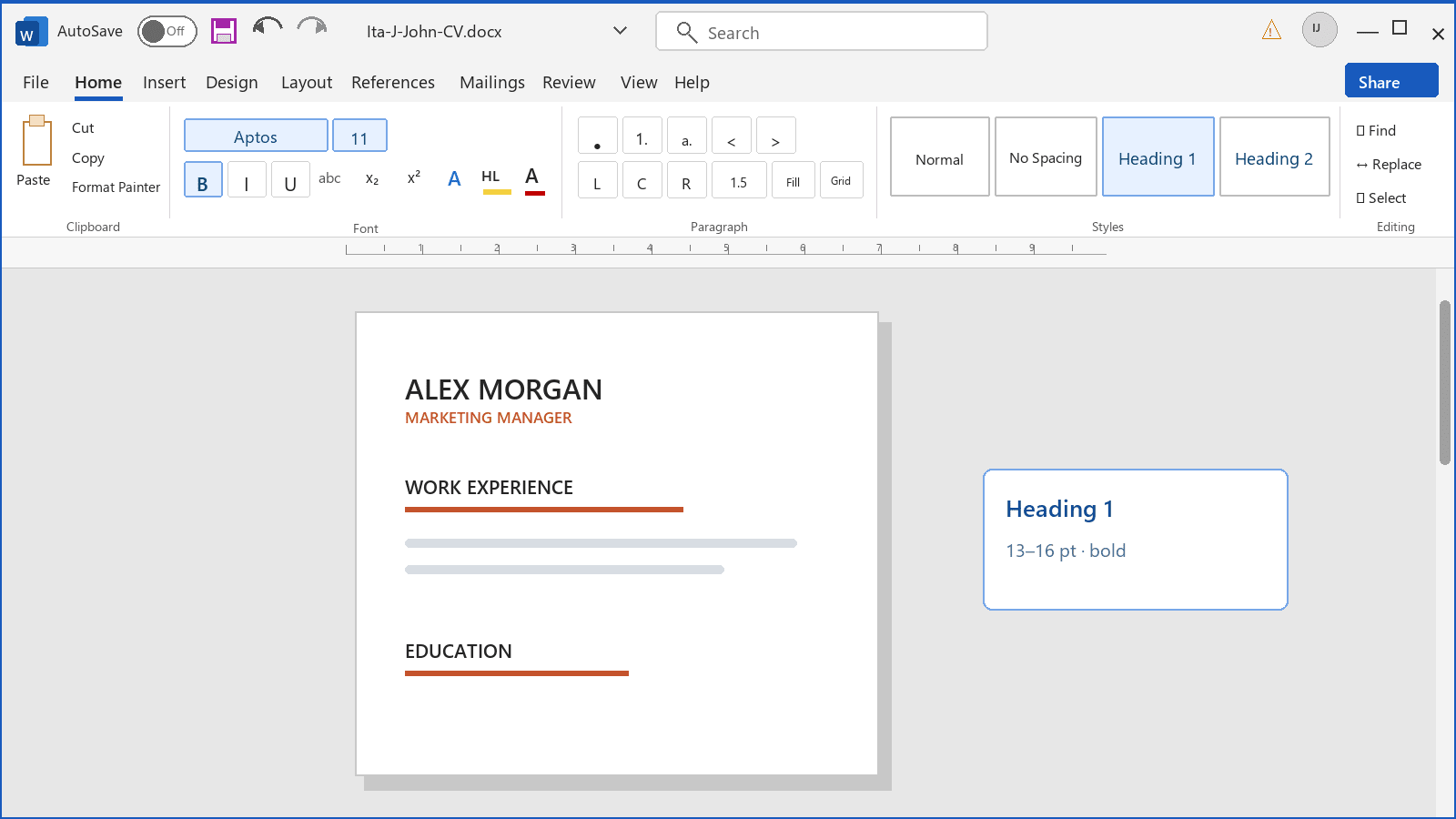Switch to the Layout tab

(x=307, y=82)
